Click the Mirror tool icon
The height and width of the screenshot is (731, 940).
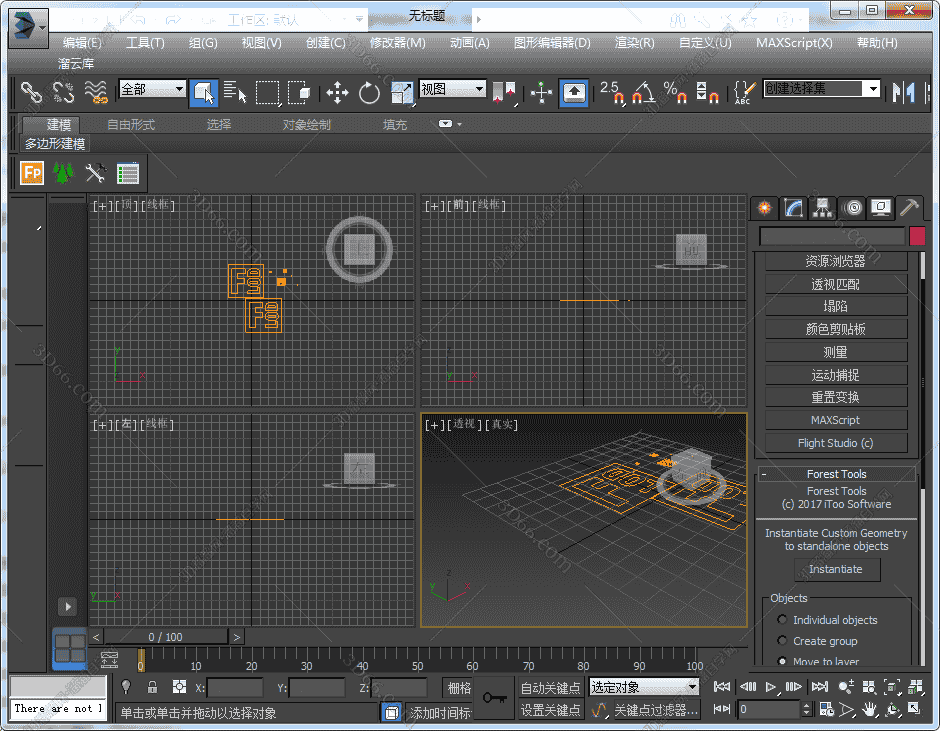[904, 93]
